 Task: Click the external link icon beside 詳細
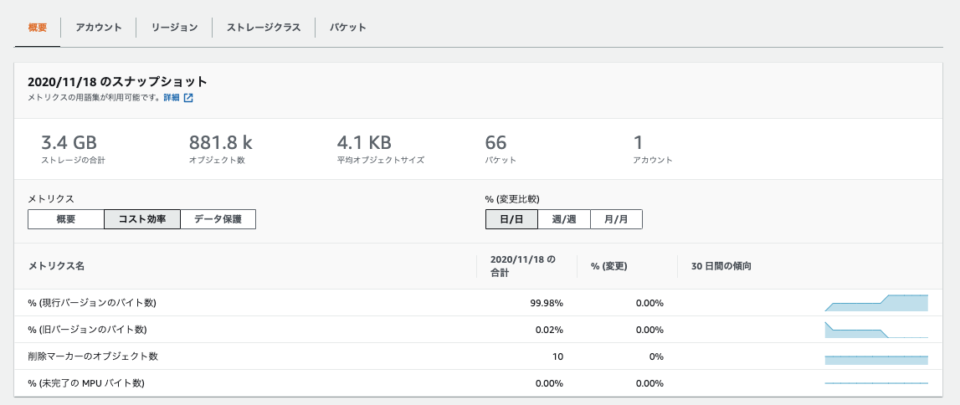pos(189,97)
